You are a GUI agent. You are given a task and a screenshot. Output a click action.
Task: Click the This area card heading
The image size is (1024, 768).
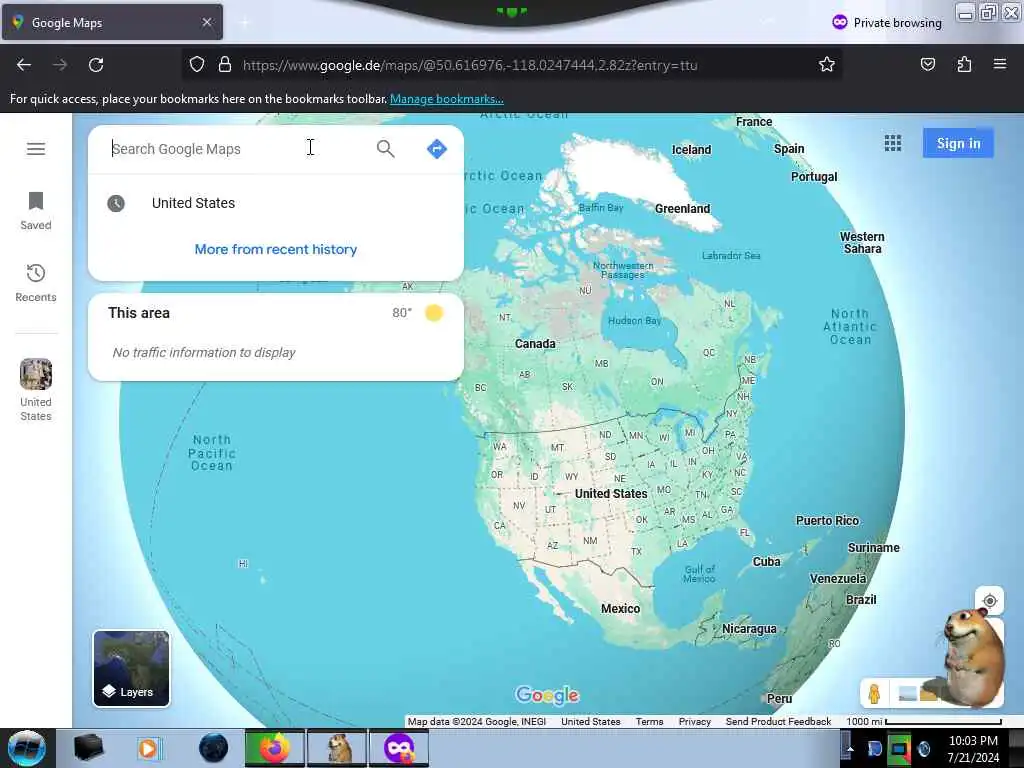(x=139, y=313)
